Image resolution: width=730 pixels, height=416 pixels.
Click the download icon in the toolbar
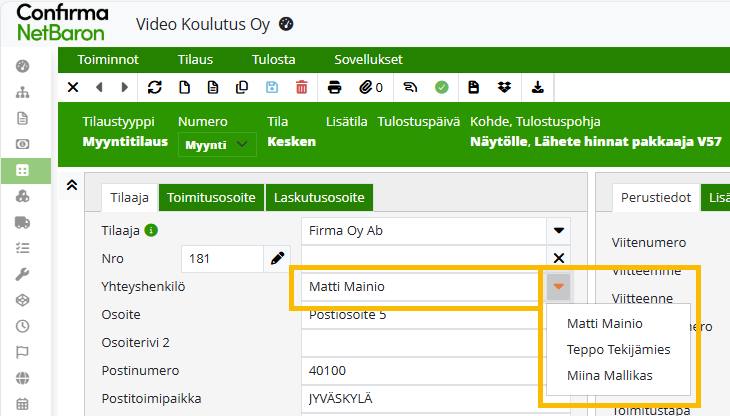click(537, 87)
